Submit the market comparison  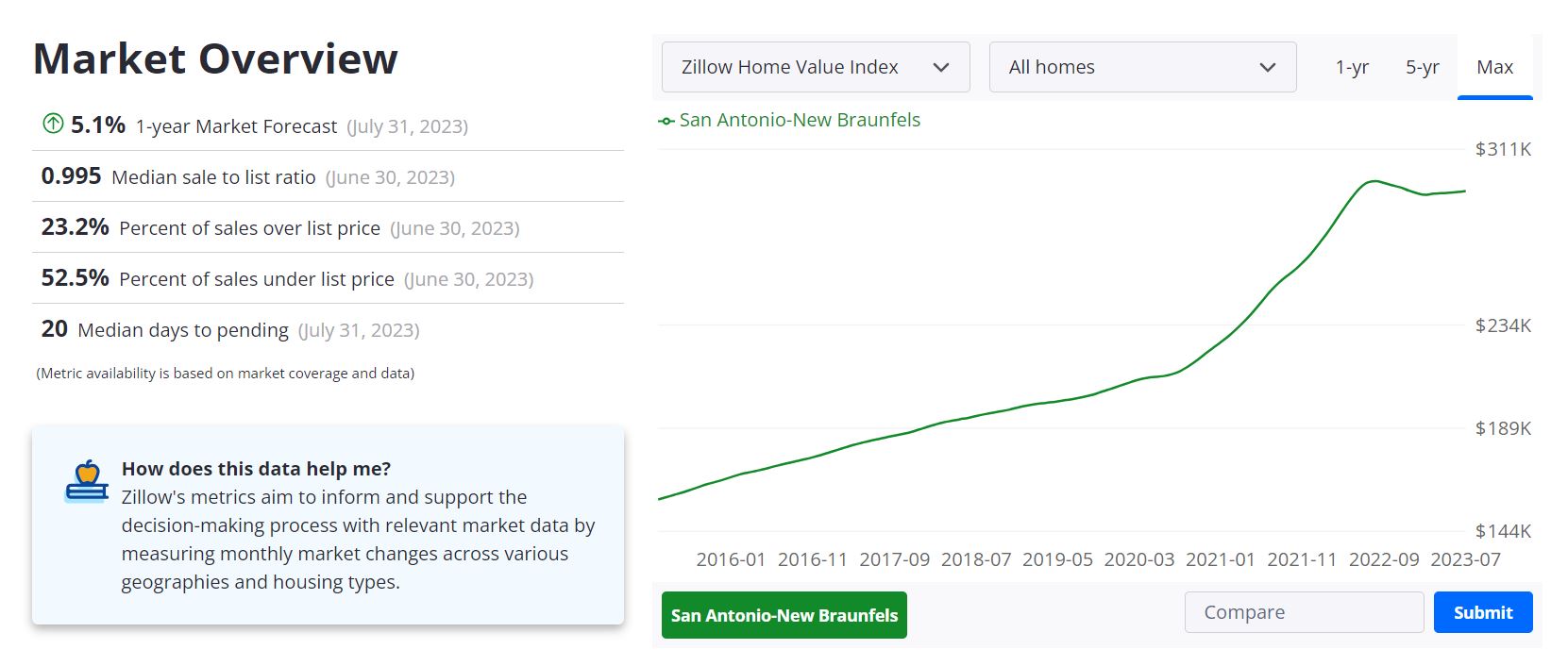[x=1482, y=611]
